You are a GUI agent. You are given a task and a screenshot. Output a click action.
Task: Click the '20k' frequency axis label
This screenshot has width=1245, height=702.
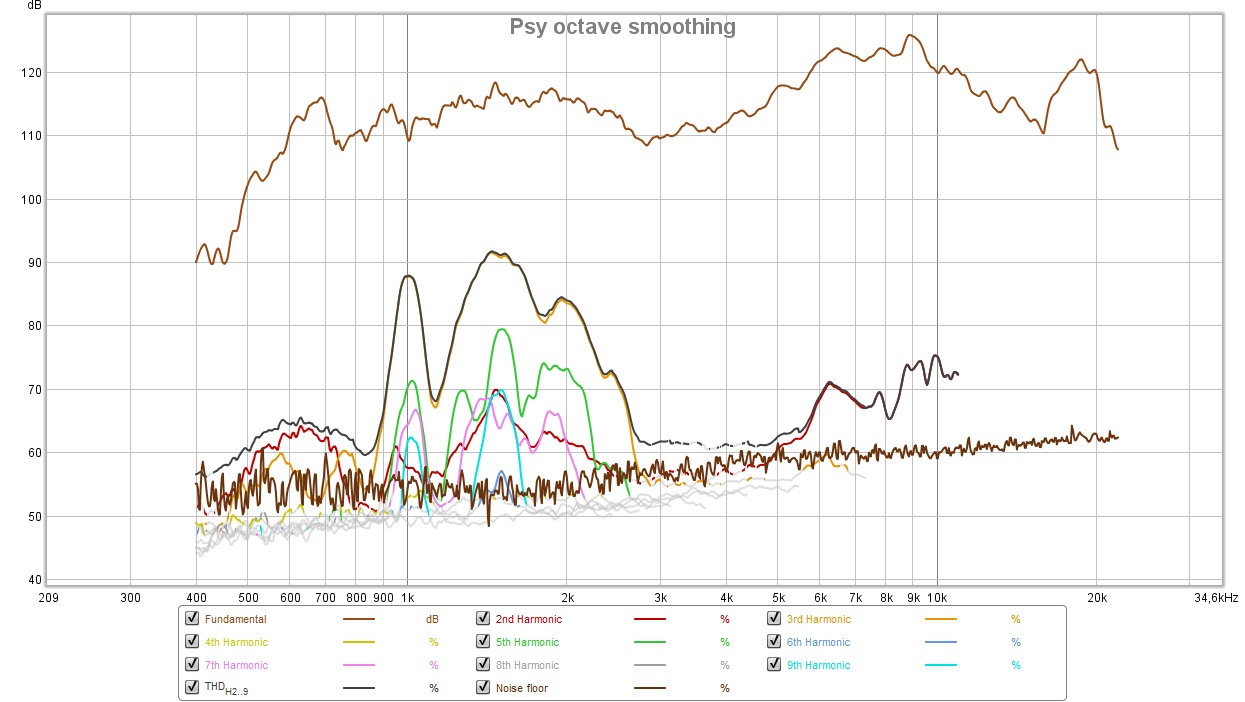(1097, 598)
